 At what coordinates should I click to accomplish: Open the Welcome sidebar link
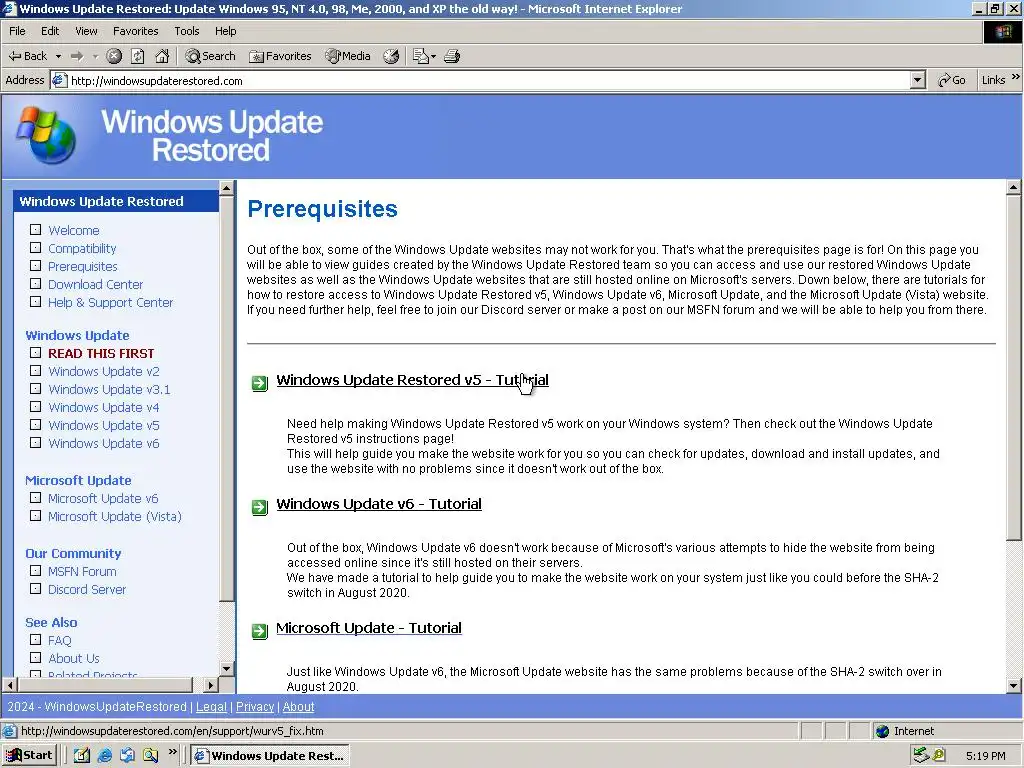[74, 231]
